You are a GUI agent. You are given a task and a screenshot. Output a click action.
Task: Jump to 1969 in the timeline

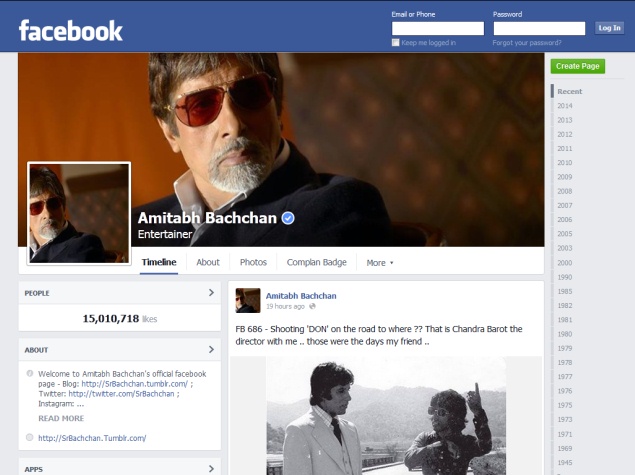(565, 448)
